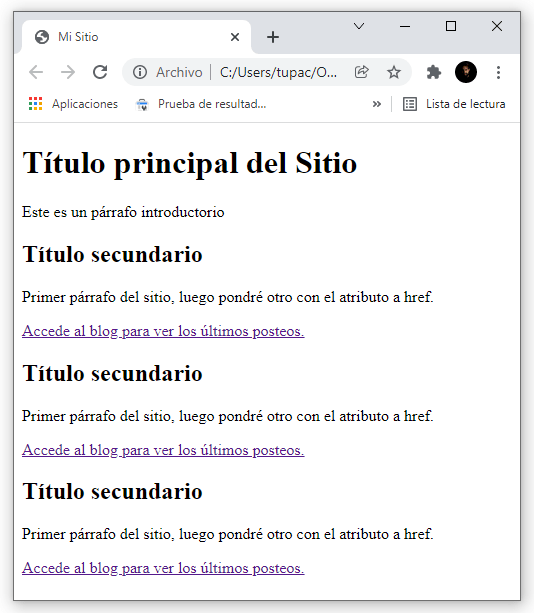Screen dimensions: 534x613
Task: Follow the first Accede al blog link
Action: pyautogui.click(x=163, y=331)
